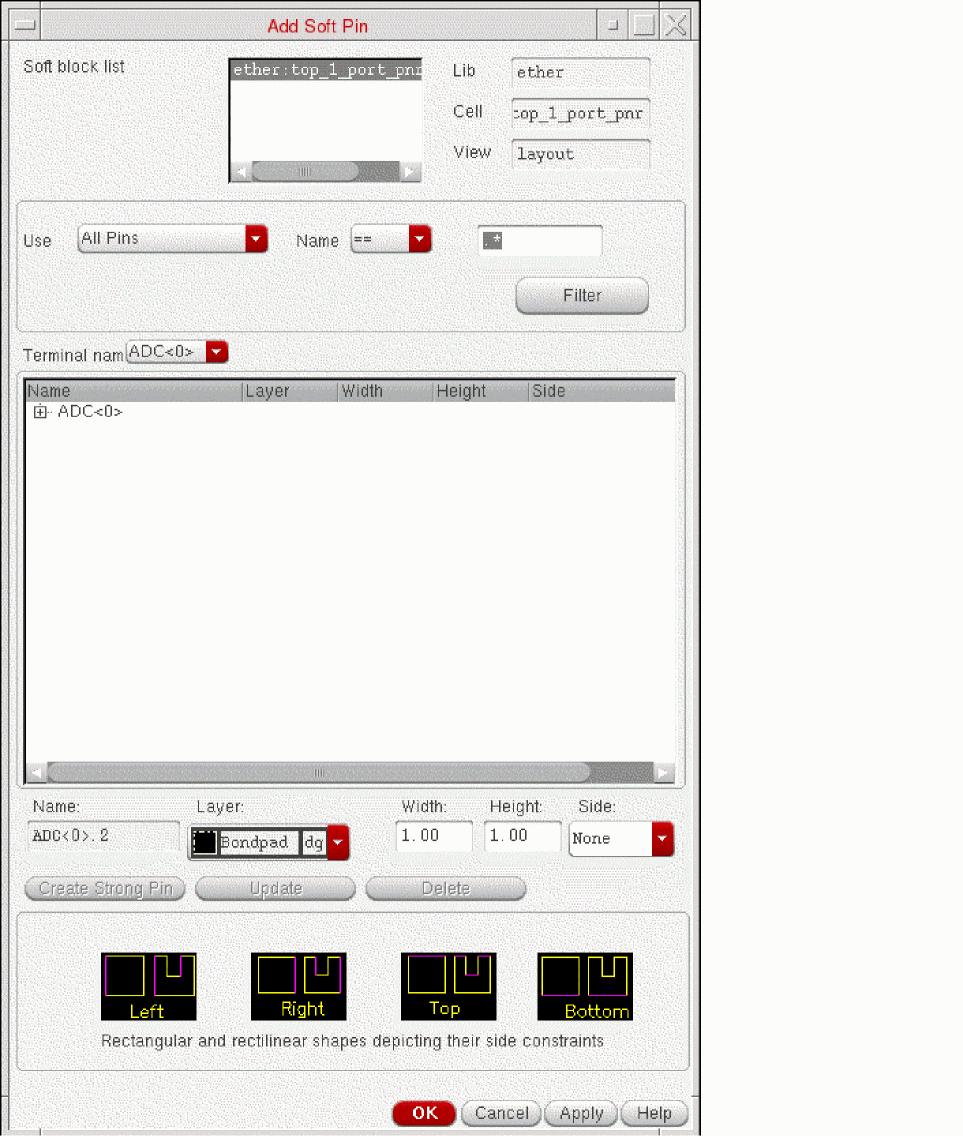
Task: Click the Layer column header in pin table
Action: (x=290, y=391)
